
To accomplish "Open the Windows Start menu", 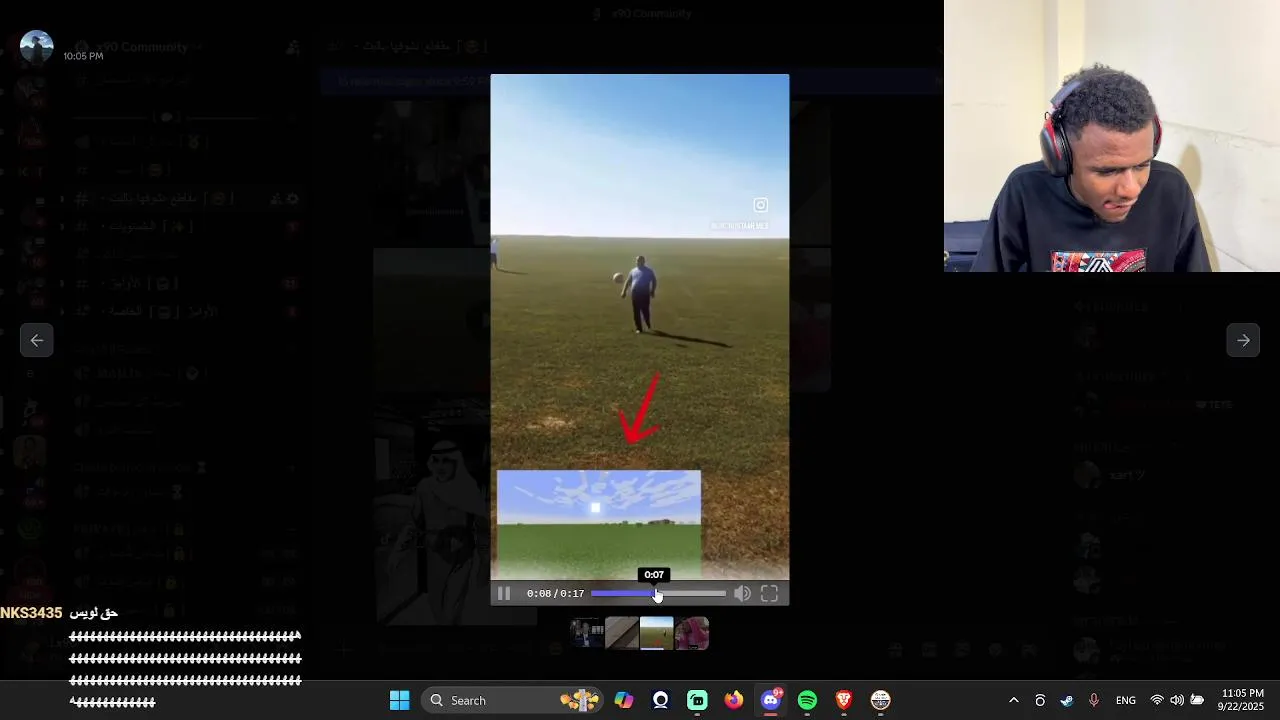I will [x=399, y=700].
